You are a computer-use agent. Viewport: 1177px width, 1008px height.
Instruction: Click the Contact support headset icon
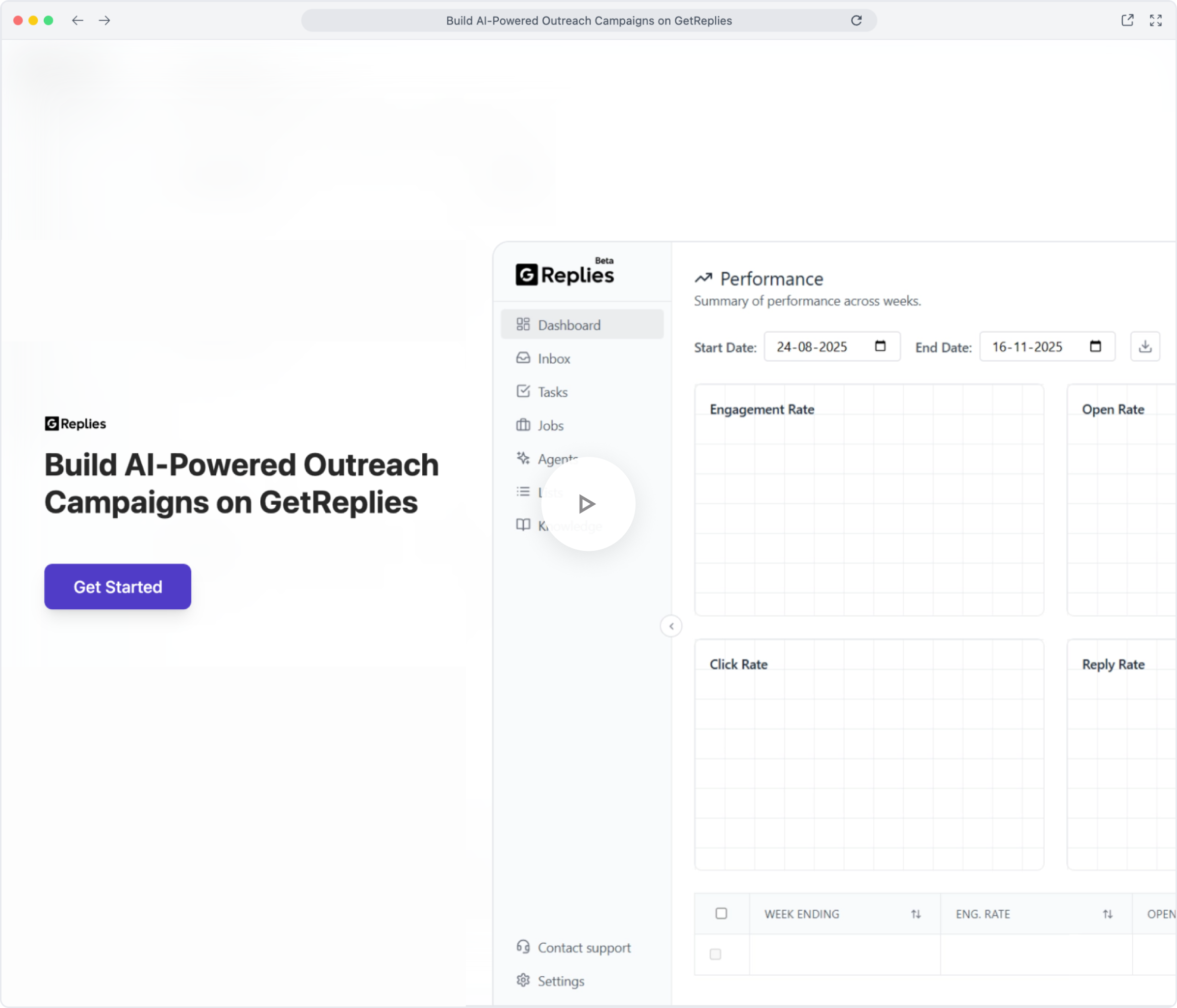tap(523, 947)
